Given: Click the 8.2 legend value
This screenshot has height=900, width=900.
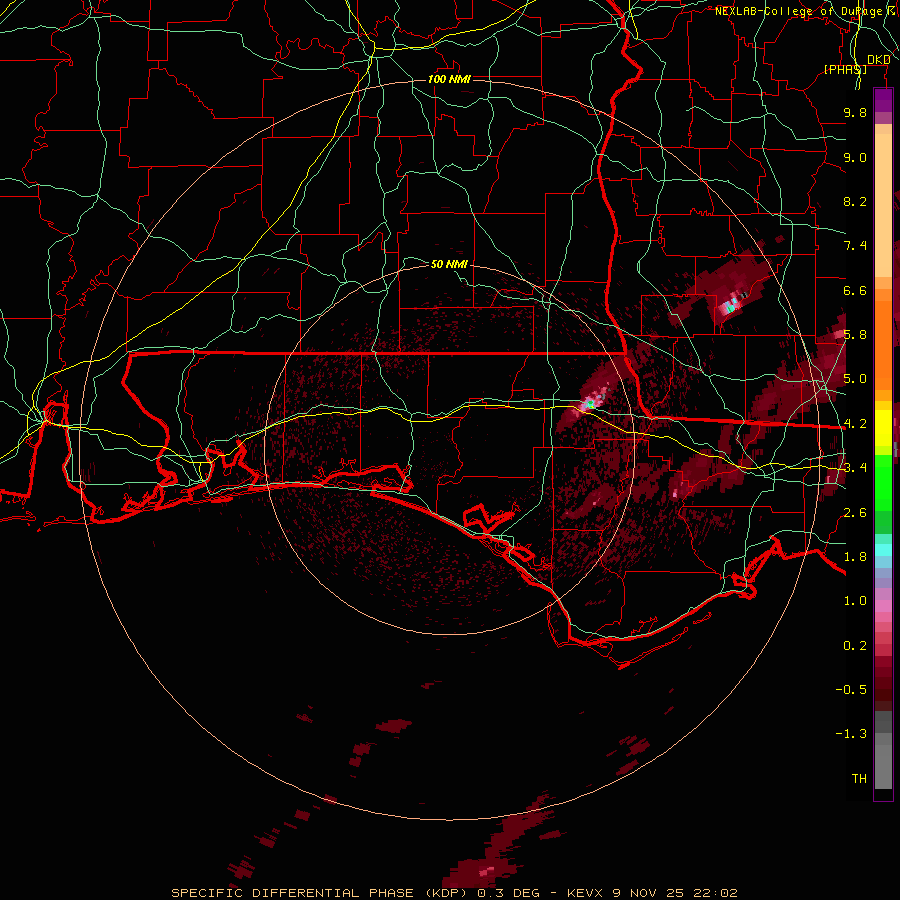Looking at the screenshot, I should pyautogui.click(x=855, y=201).
